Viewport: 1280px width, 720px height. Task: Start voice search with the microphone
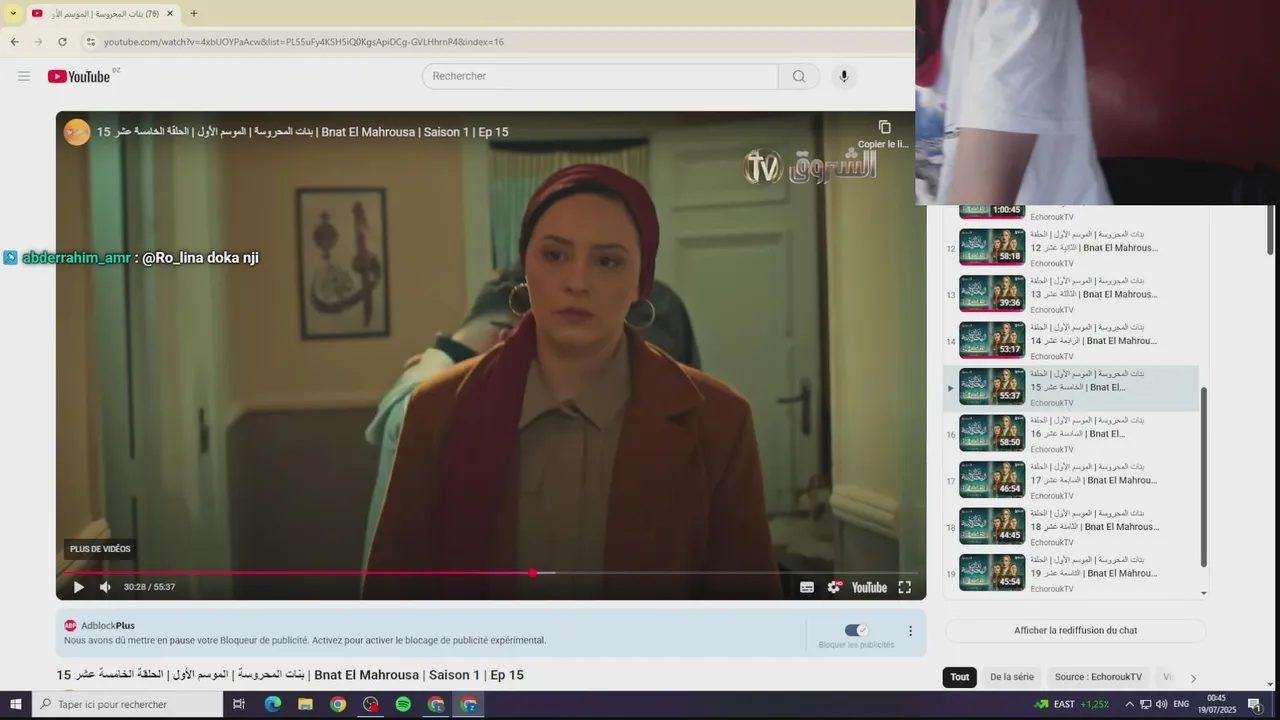tap(844, 76)
